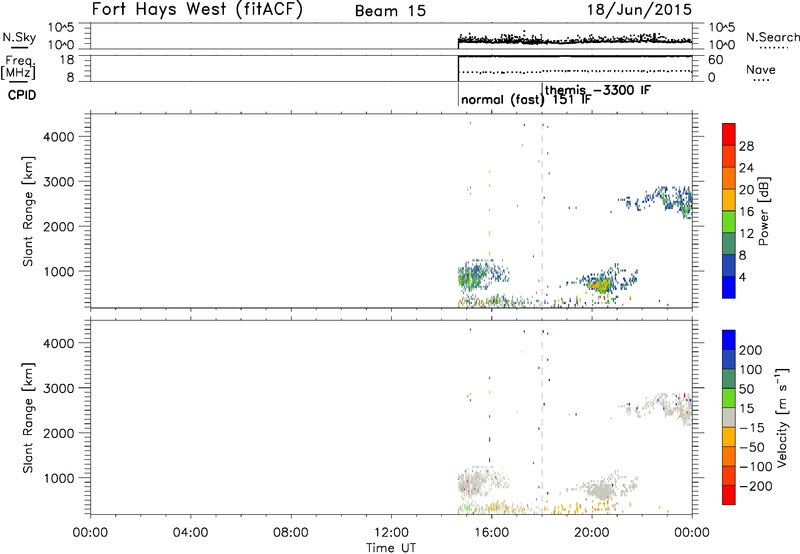Click the gray -15 to 15 Velocity swatch
Viewport: 800px width, 554px height.
[729, 417]
